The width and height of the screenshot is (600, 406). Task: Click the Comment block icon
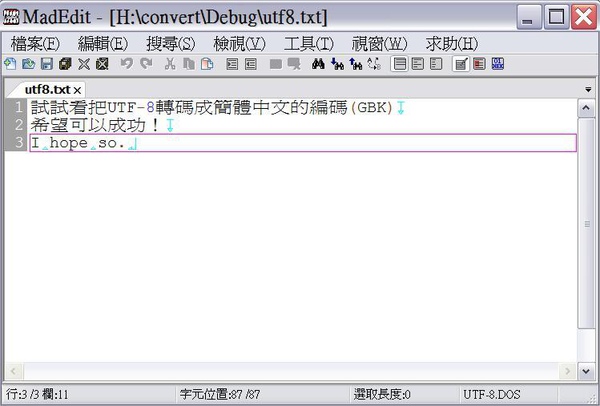(276, 64)
